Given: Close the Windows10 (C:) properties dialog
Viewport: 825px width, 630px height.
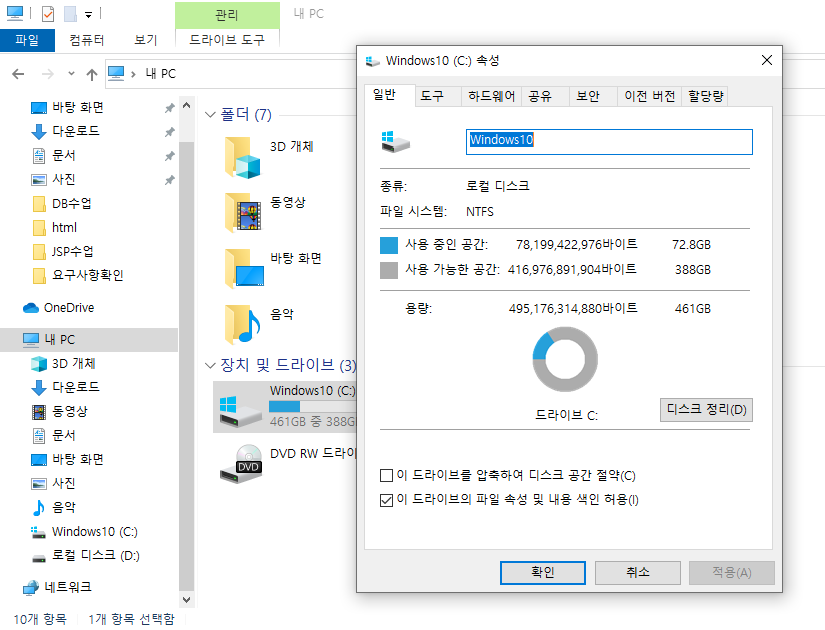Looking at the screenshot, I should coord(767,61).
